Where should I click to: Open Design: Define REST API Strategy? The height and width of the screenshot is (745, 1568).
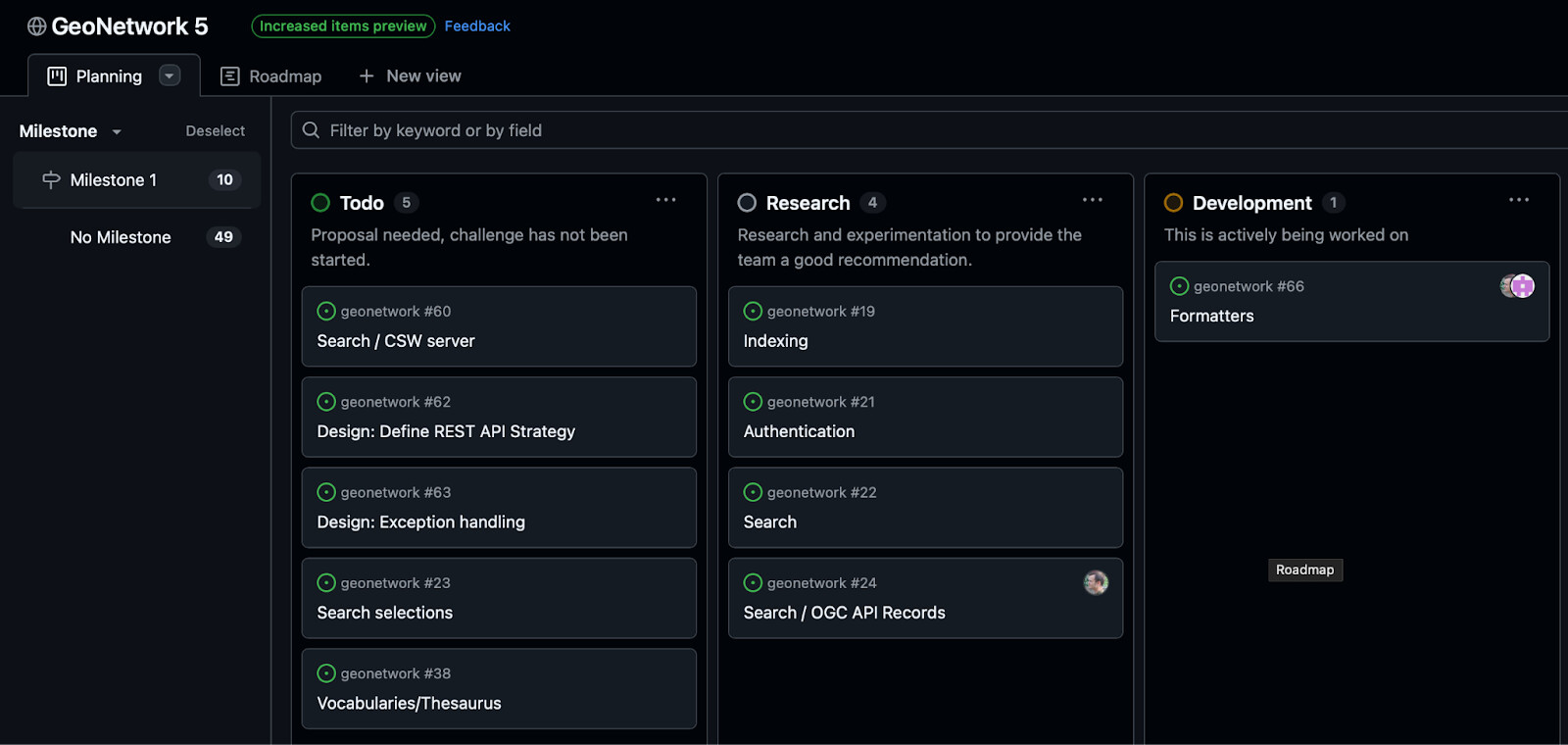click(x=446, y=431)
